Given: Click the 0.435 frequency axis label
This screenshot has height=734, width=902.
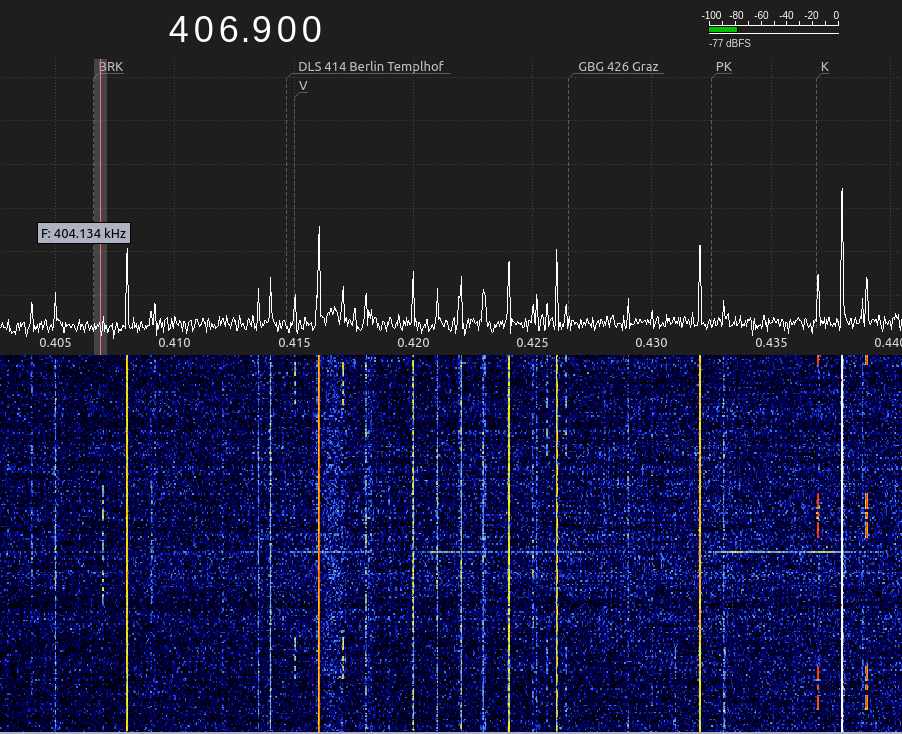Looking at the screenshot, I should 771,343.
